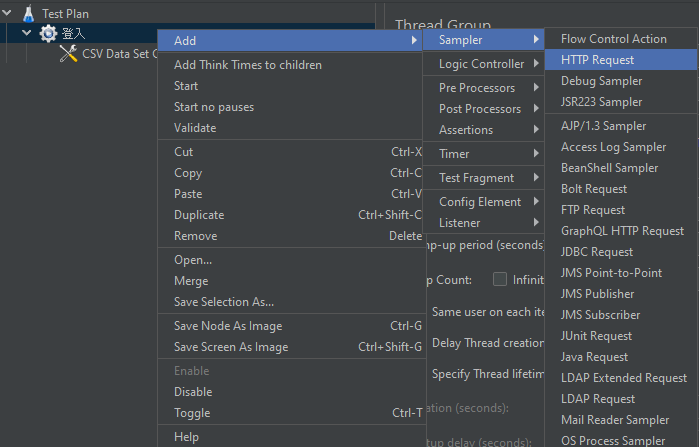Tick the Infinite loop count checkbox
The image size is (699, 447).
[500, 279]
